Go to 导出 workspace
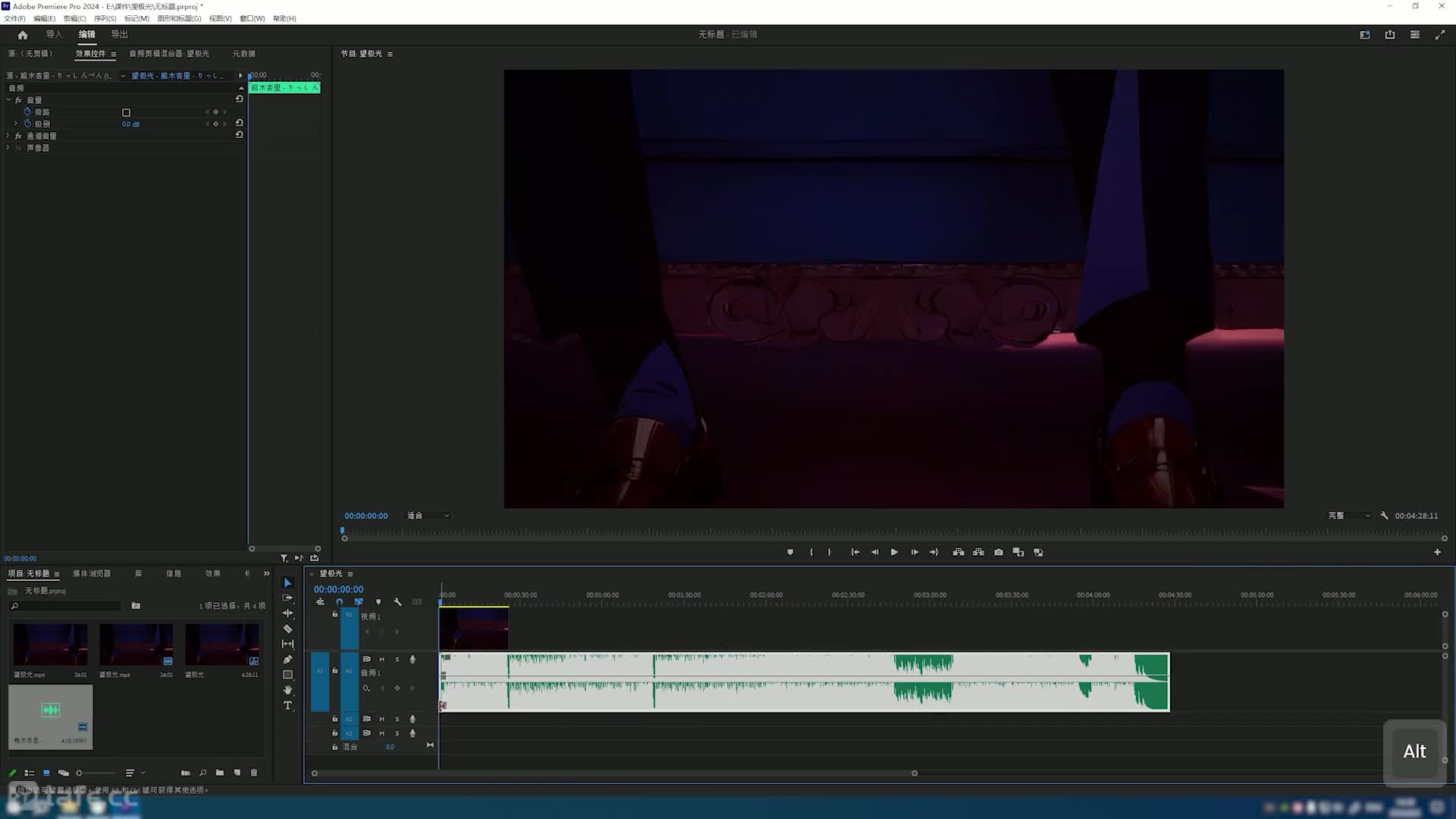 pyautogui.click(x=120, y=35)
